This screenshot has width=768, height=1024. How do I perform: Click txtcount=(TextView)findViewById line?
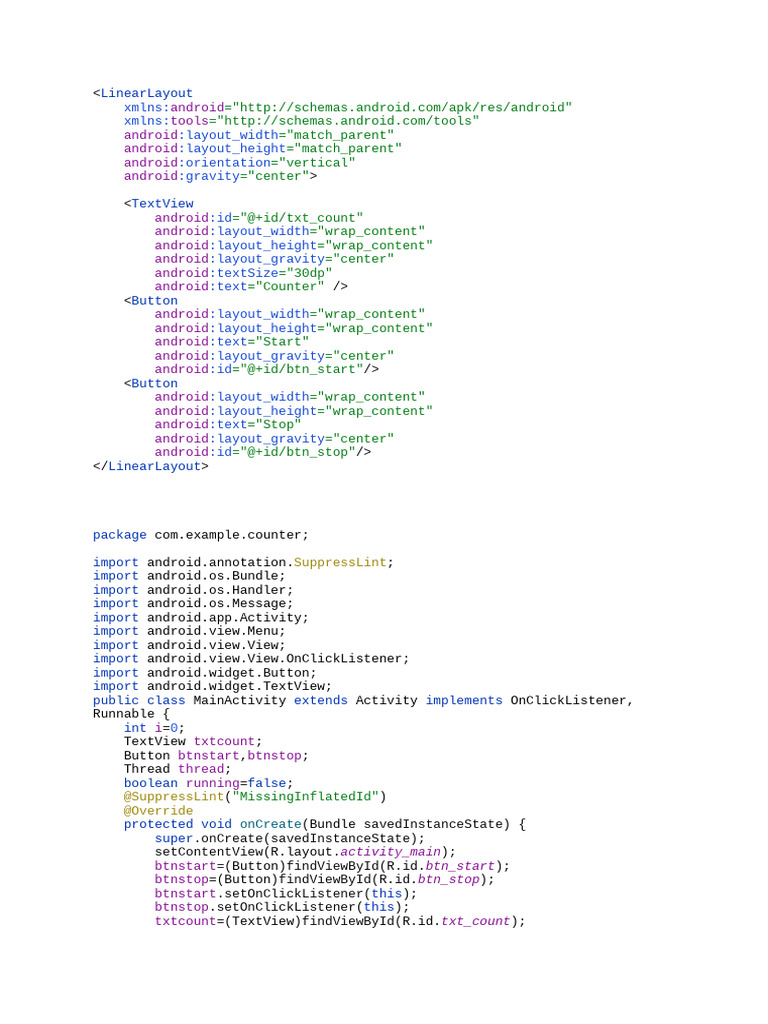[x=340, y=921]
